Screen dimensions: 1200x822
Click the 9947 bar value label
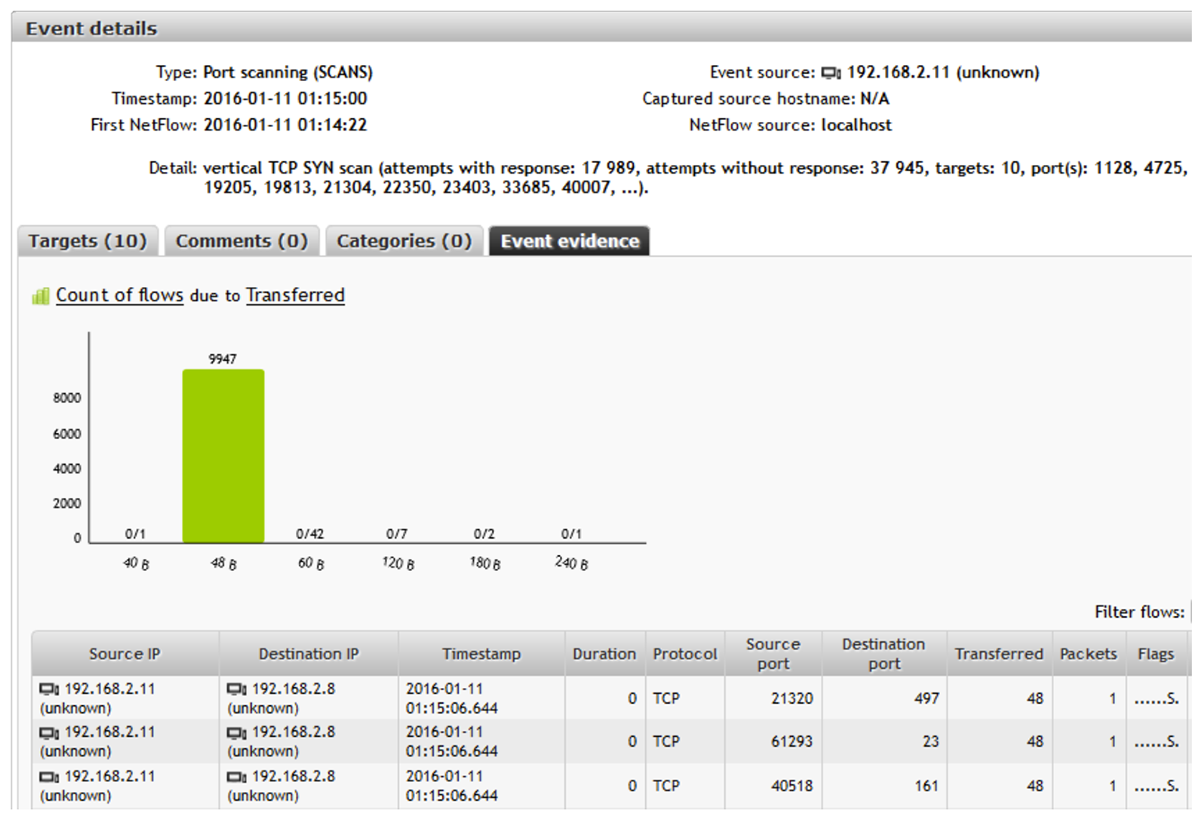(x=222, y=359)
